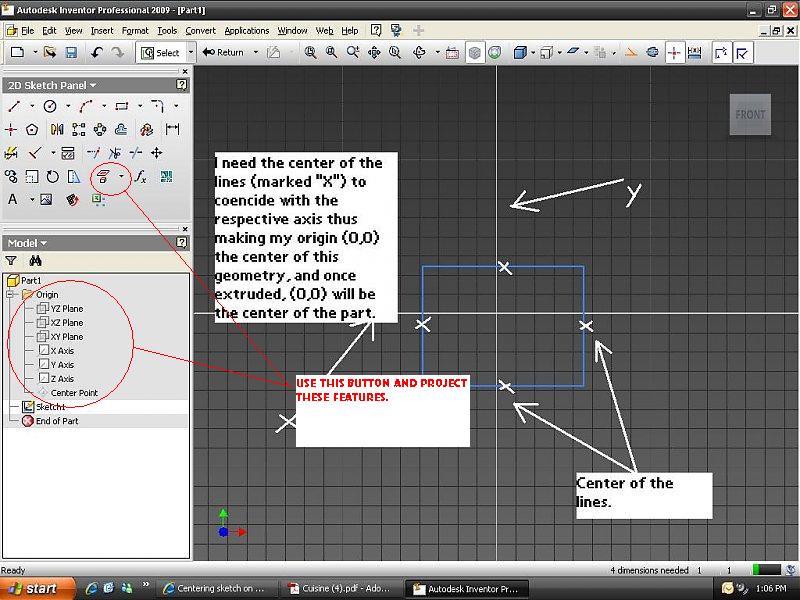
Task: Open the fx Parameters tool
Action: click(x=141, y=177)
